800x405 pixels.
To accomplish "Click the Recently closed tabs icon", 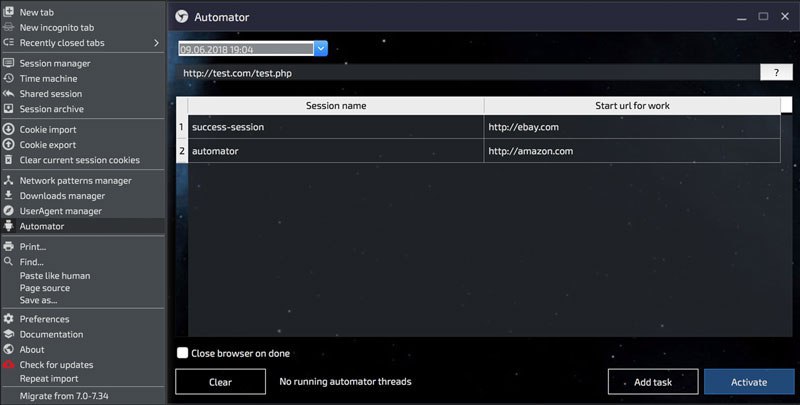I will point(8,42).
